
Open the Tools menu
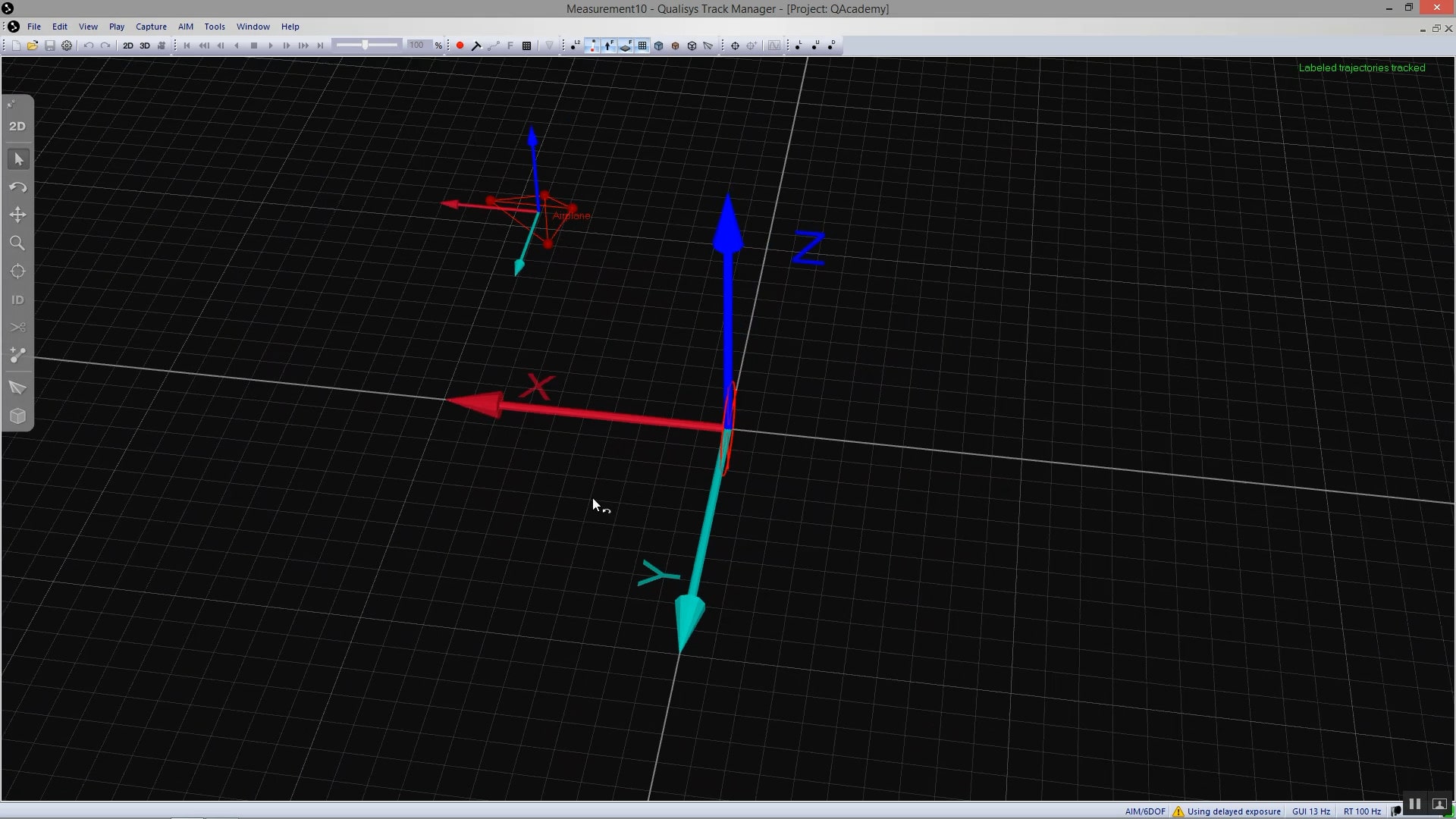[x=215, y=27]
